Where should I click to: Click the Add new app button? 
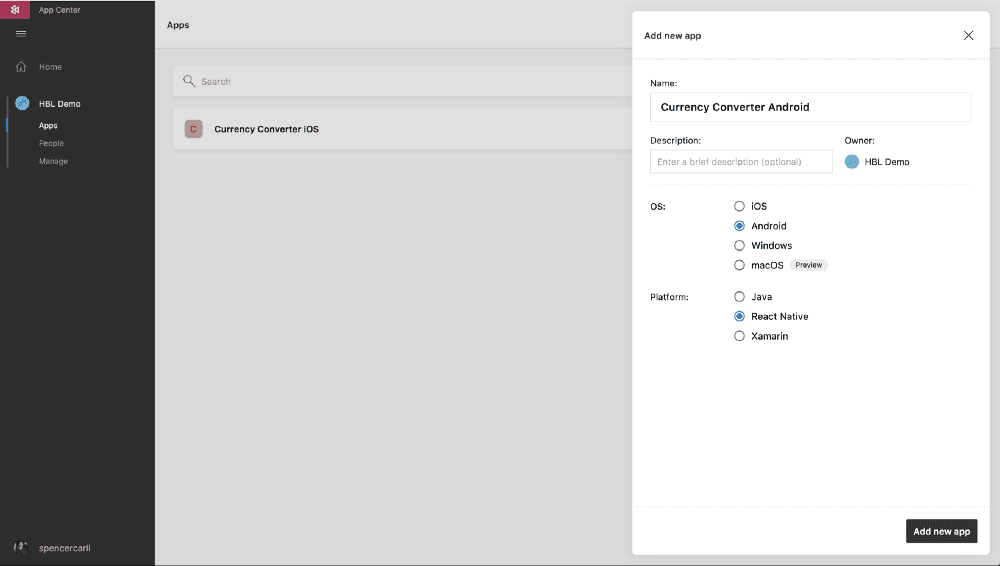click(x=941, y=531)
